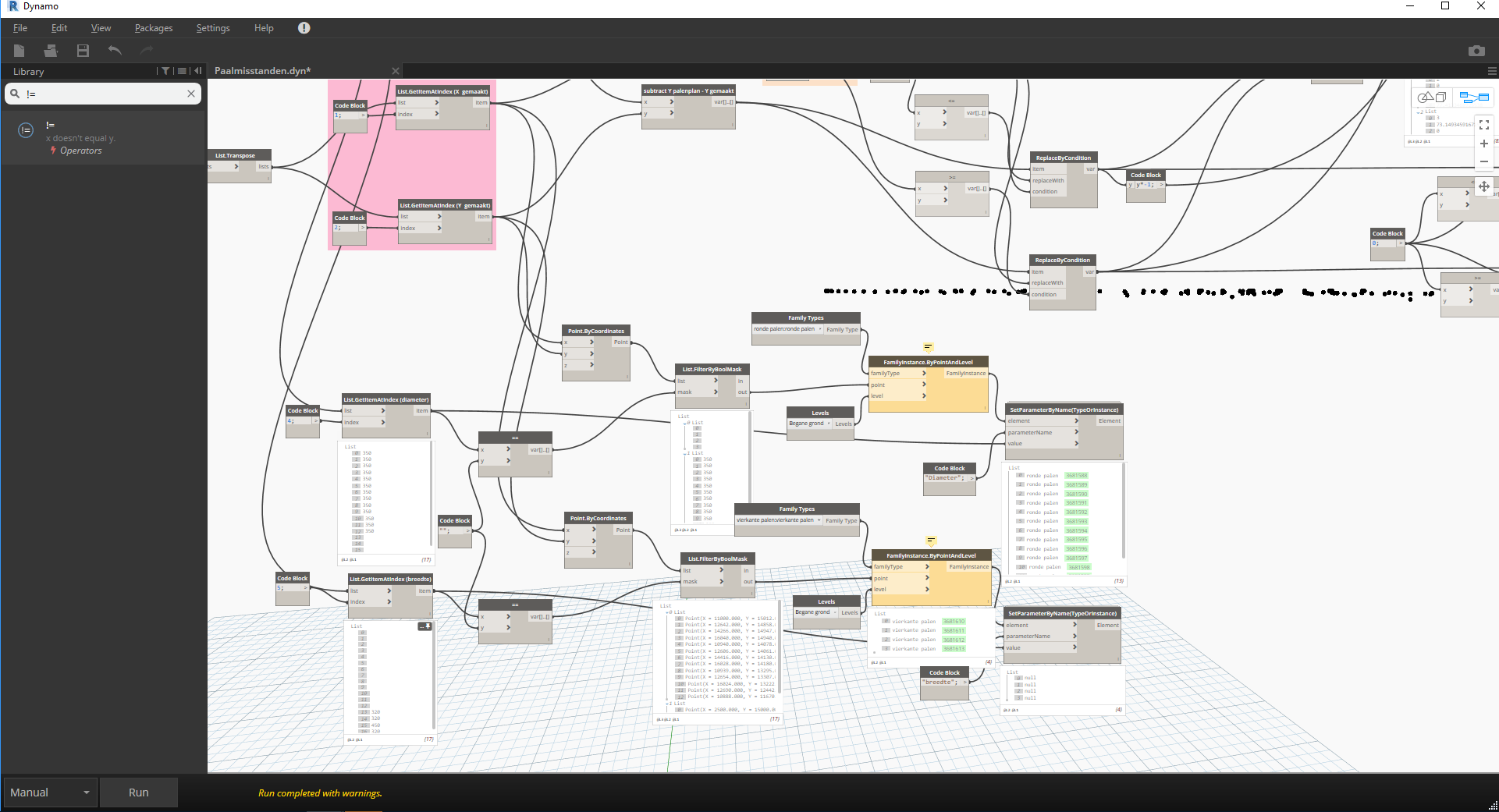Select List.GetItemAtIndex (Y gemaakt) node title
The image size is (1499, 812).
point(445,205)
